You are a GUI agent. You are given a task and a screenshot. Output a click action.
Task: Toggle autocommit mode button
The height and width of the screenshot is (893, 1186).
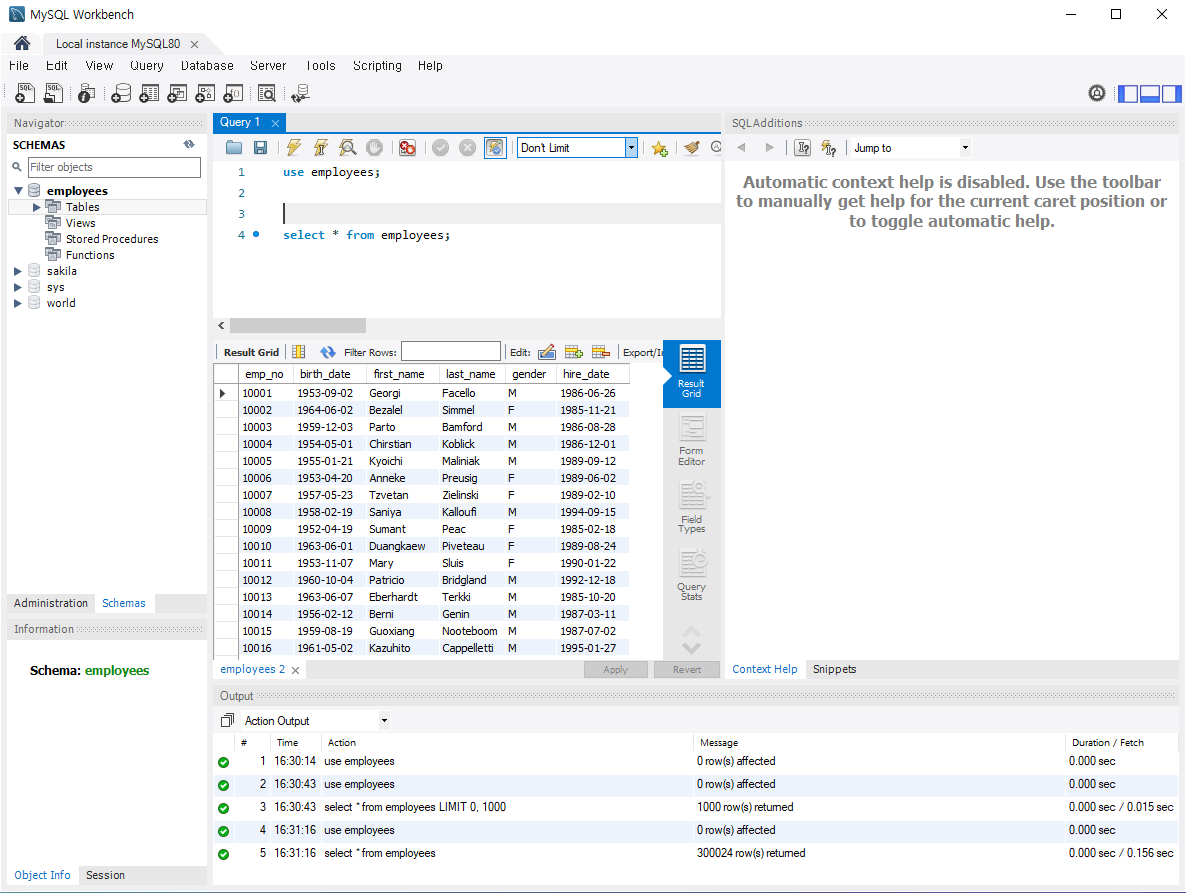(495, 147)
